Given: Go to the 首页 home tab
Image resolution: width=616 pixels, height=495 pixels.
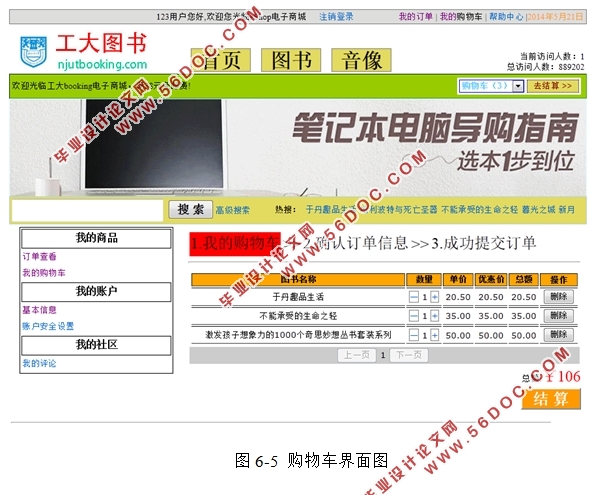Looking at the screenshot, I should point(221,60).
